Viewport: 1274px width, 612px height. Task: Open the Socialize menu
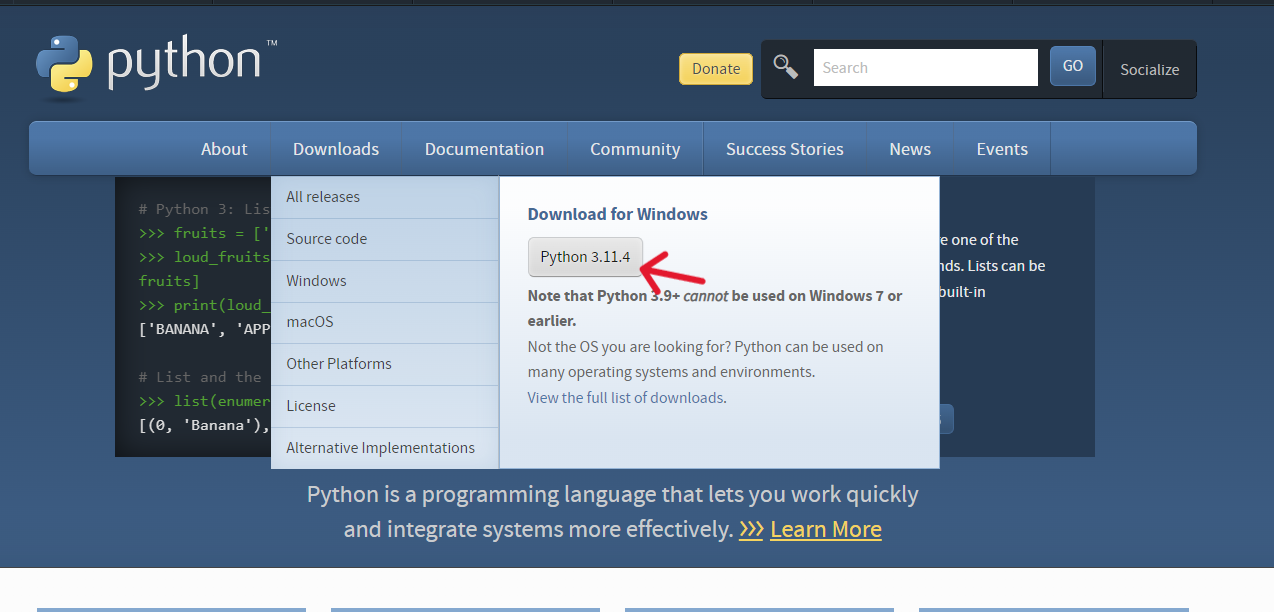click(x=1150, y=70)
